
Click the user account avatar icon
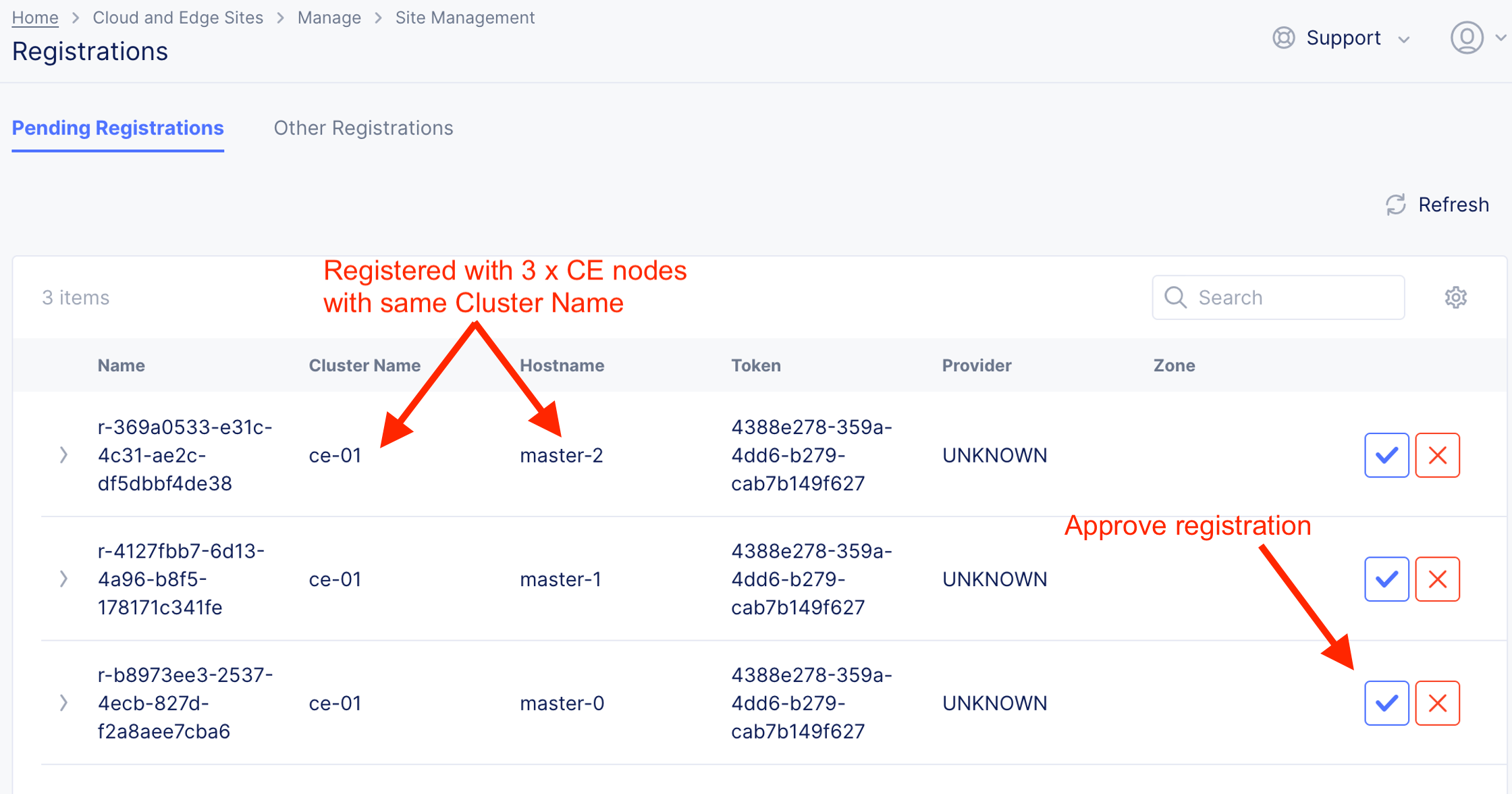pos(1467,38)
